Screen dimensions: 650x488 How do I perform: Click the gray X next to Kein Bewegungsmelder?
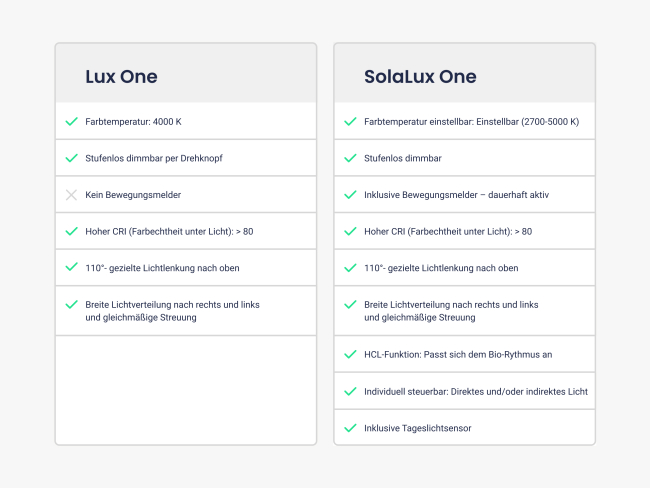tap(71, 195)
